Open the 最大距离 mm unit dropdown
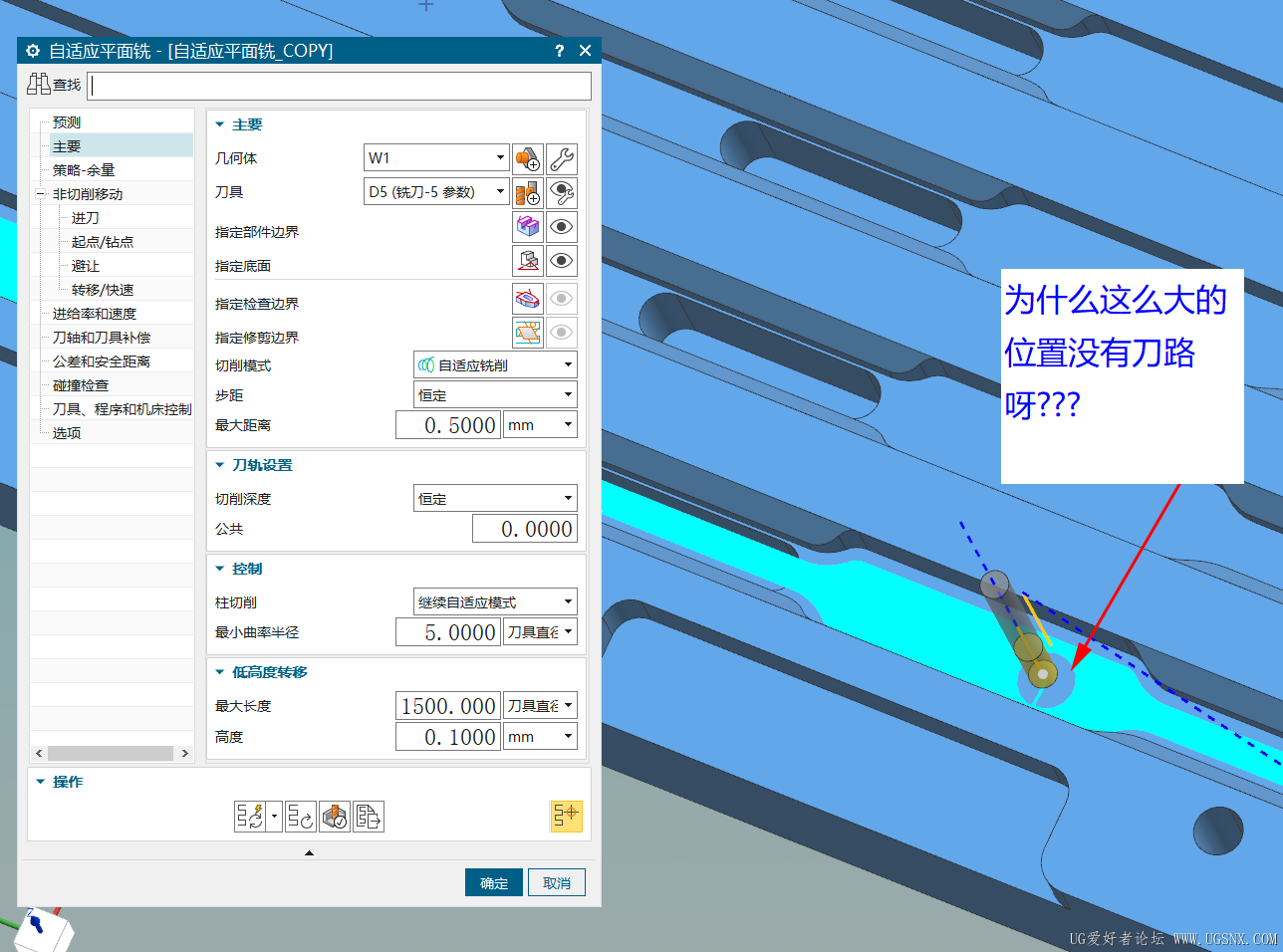1283x952 pixels. click(x=541, y=425)
